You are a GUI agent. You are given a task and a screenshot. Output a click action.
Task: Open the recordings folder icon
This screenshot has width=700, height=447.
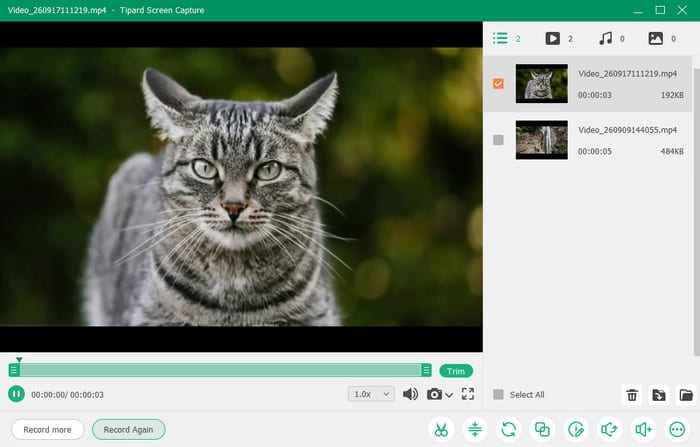click(x=686, y=395)
